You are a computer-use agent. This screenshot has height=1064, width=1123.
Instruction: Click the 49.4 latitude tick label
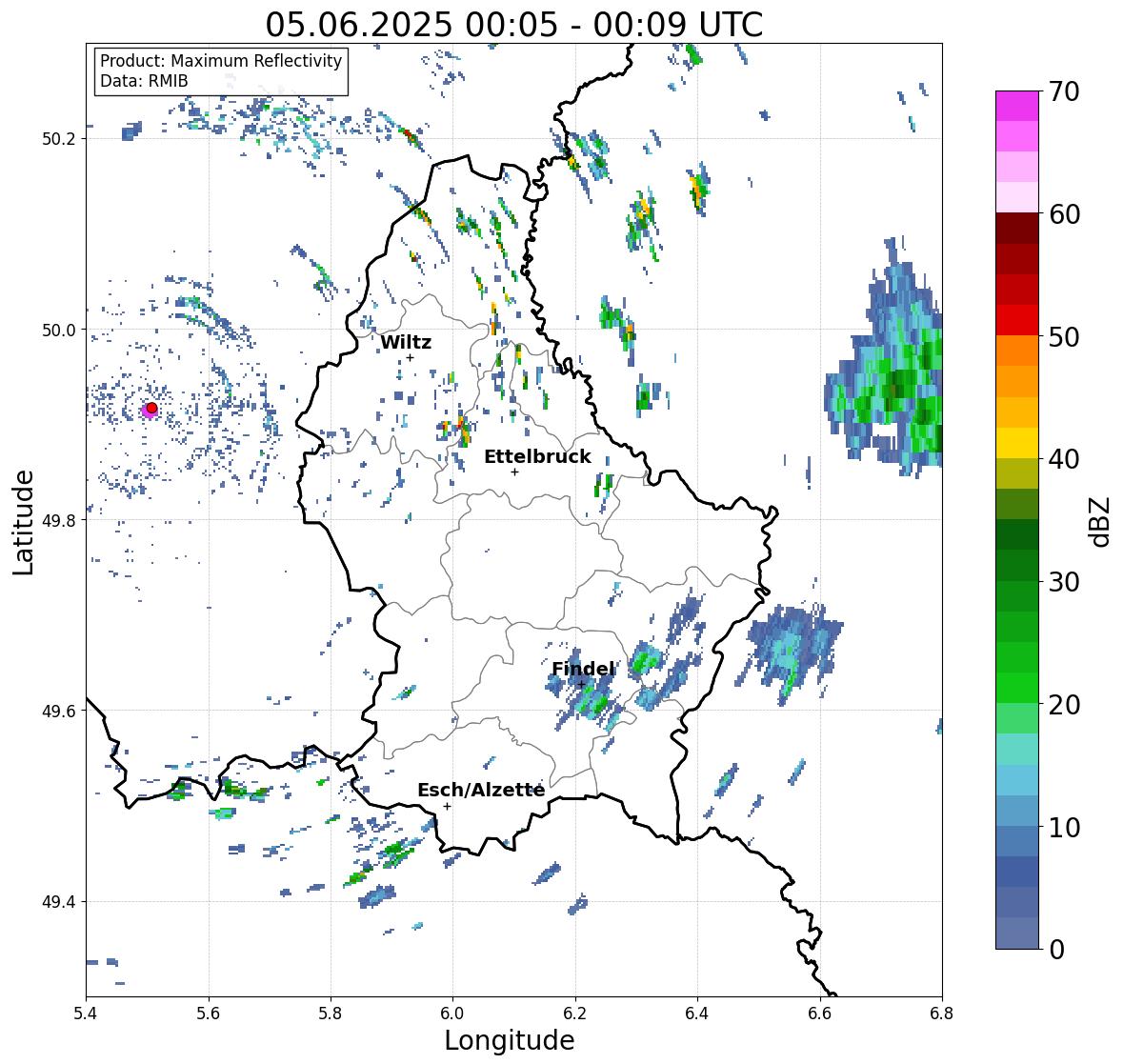59,902
